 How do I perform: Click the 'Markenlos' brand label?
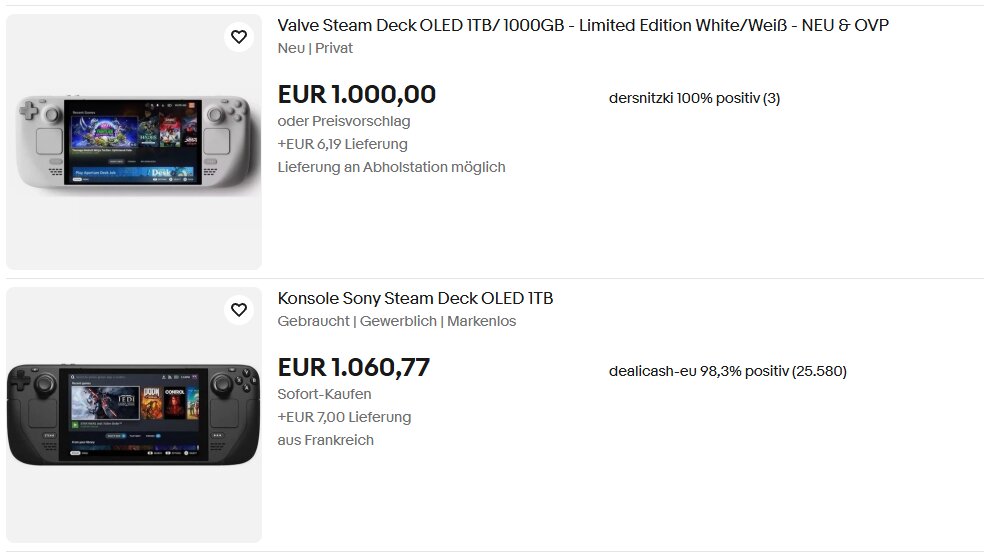(x=482, y=321)
